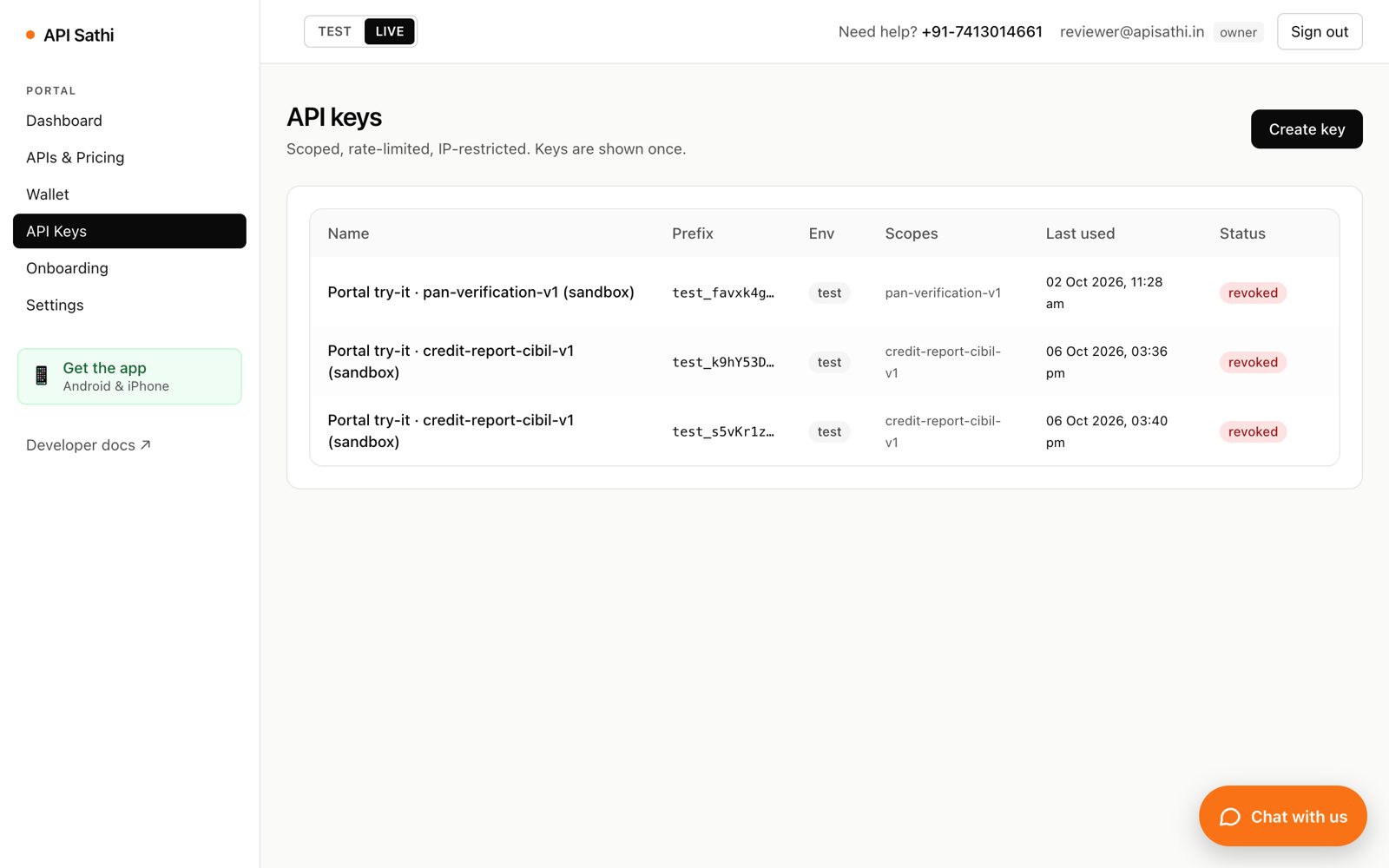Click test env badge in test_k9hY53D row
This screenshot has width=1389, height=868.
coord(829,362)
